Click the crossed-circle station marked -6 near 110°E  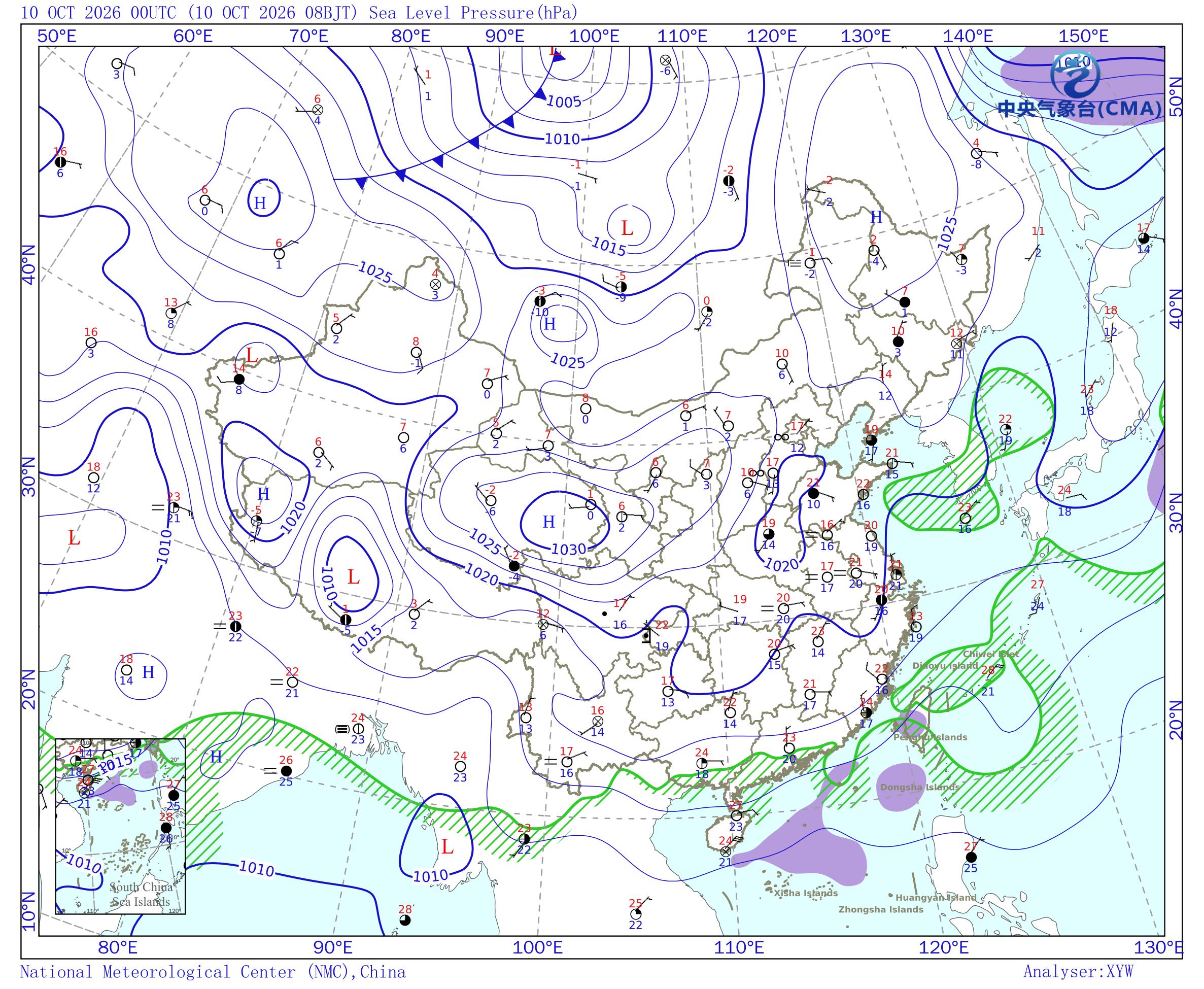pyautogui.click(x=665, y=60)
